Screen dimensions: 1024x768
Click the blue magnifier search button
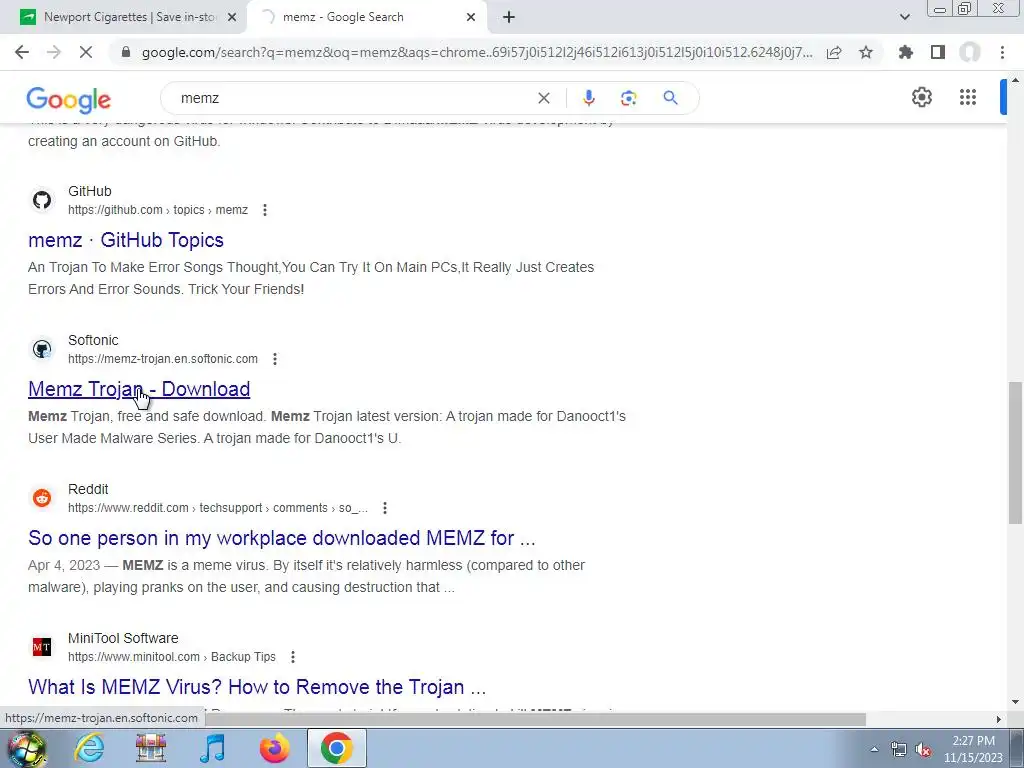(670, 98)
